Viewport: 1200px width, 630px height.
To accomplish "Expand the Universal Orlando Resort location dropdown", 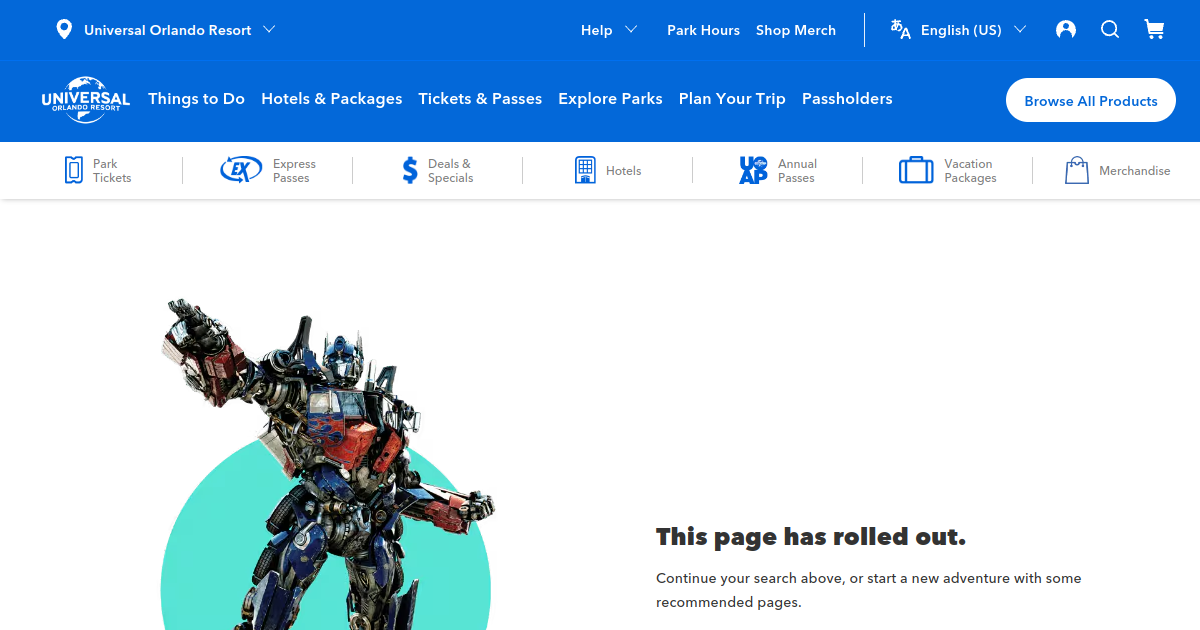I will (166, 30).
